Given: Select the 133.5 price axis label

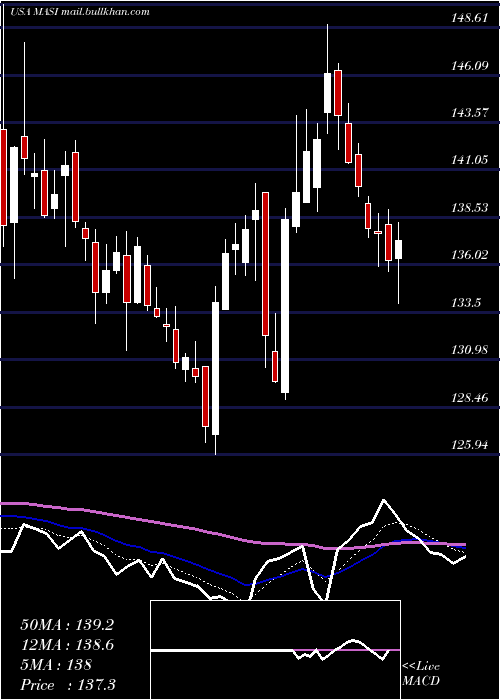Looking at the screenshot, I should [x=466, y=303].
